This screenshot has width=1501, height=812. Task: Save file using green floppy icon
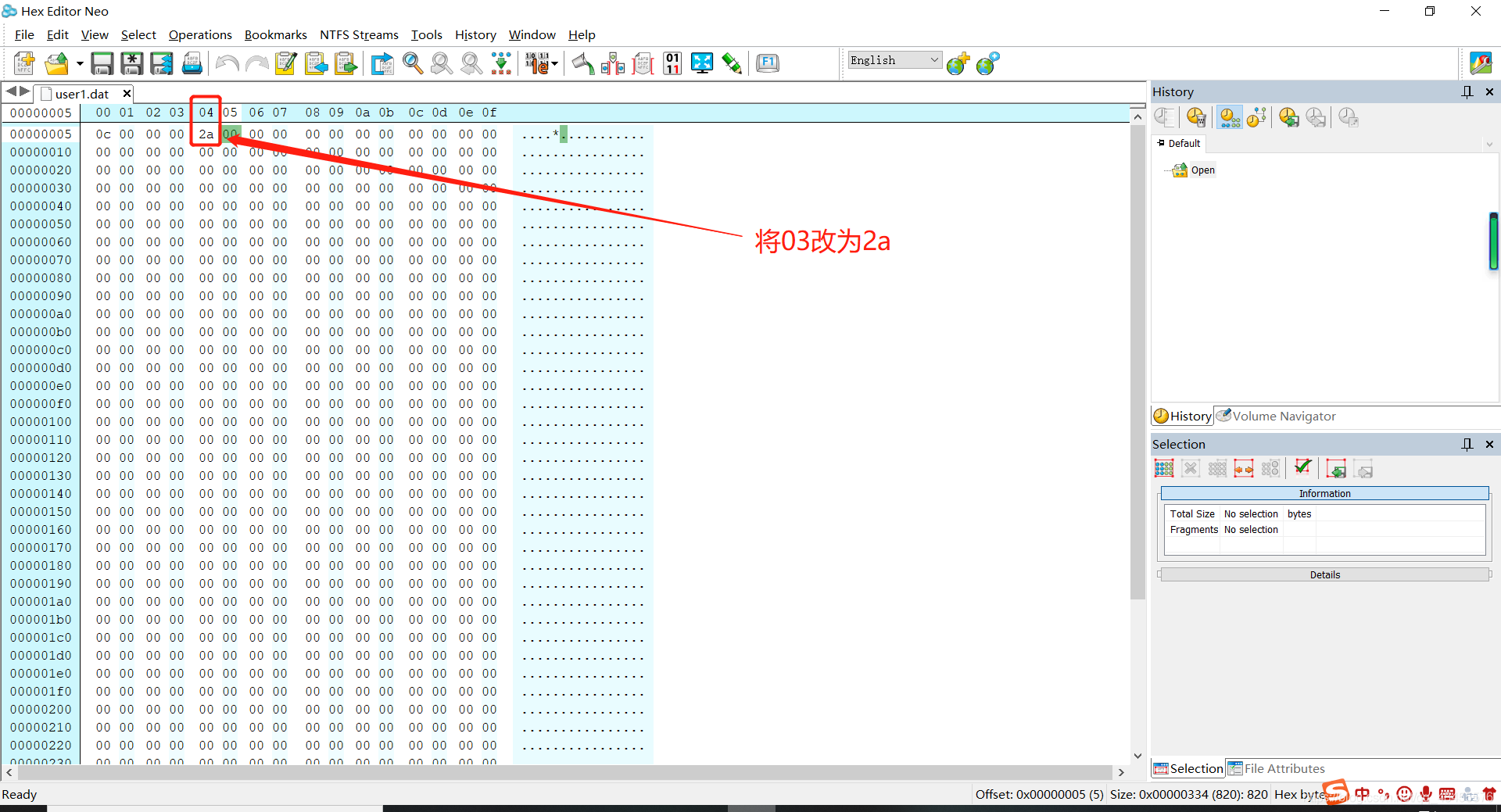(102, 63)
